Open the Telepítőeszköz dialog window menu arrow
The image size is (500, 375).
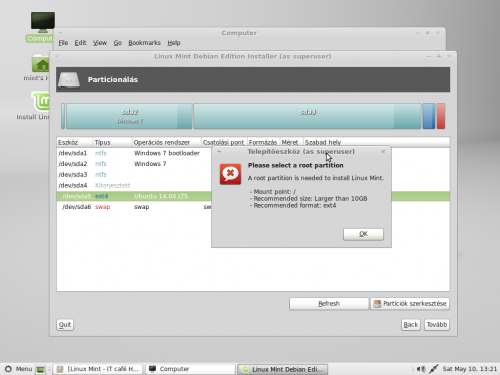click(219, 152)
